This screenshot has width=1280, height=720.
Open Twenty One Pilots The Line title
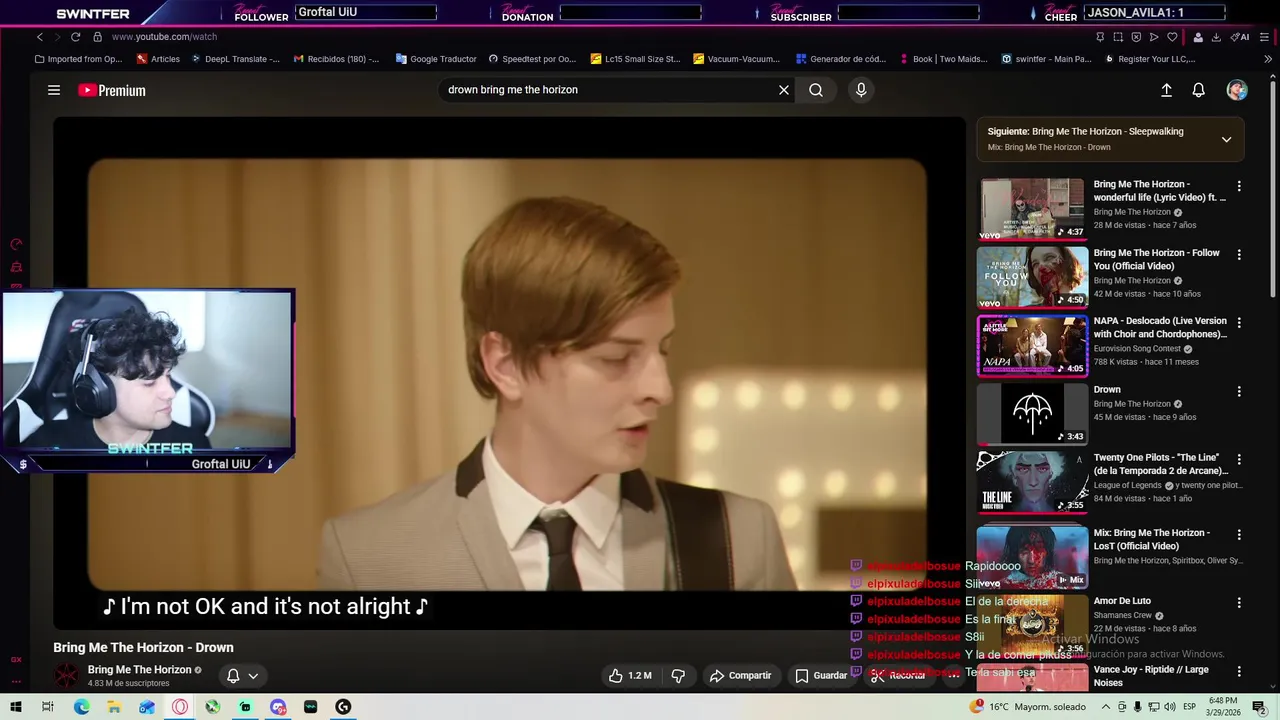click(1161, 464)
